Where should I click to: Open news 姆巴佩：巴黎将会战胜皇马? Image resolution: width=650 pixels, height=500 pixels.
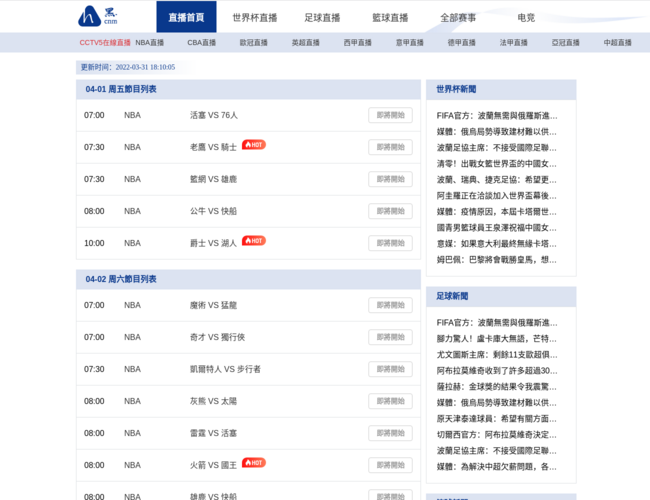click(497, 260)
